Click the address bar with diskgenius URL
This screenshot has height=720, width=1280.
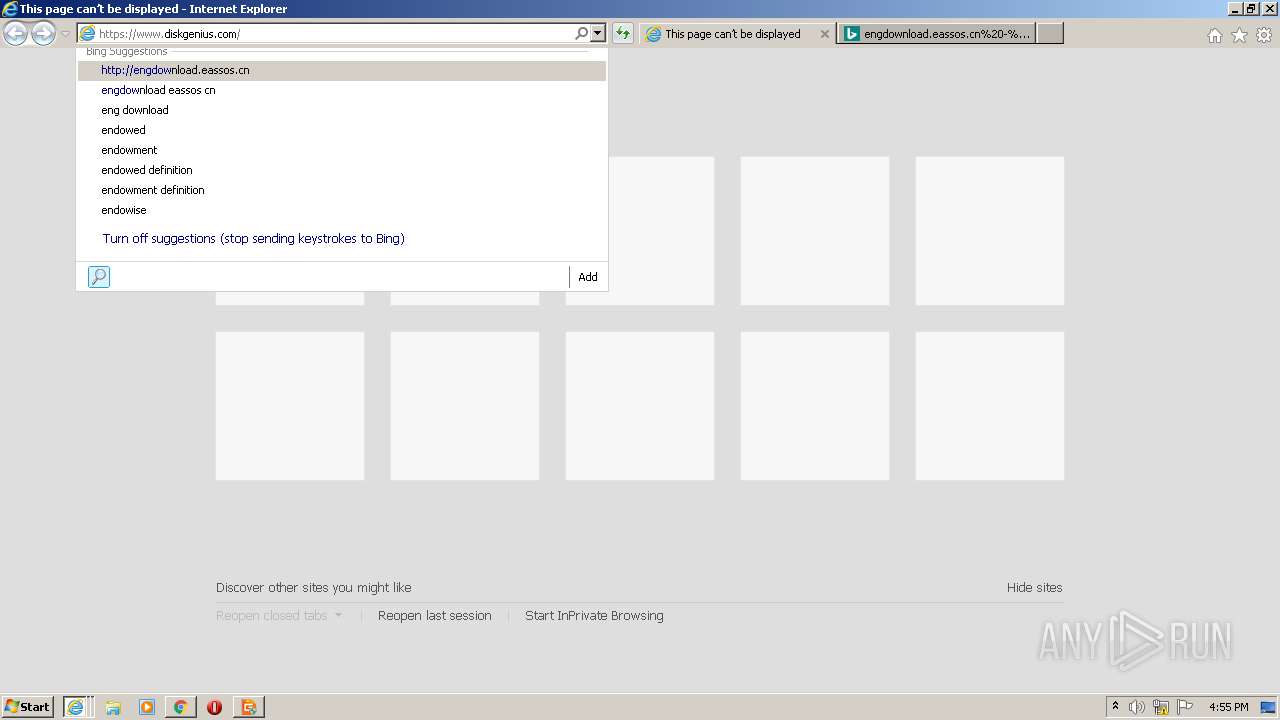pos(335,34)
